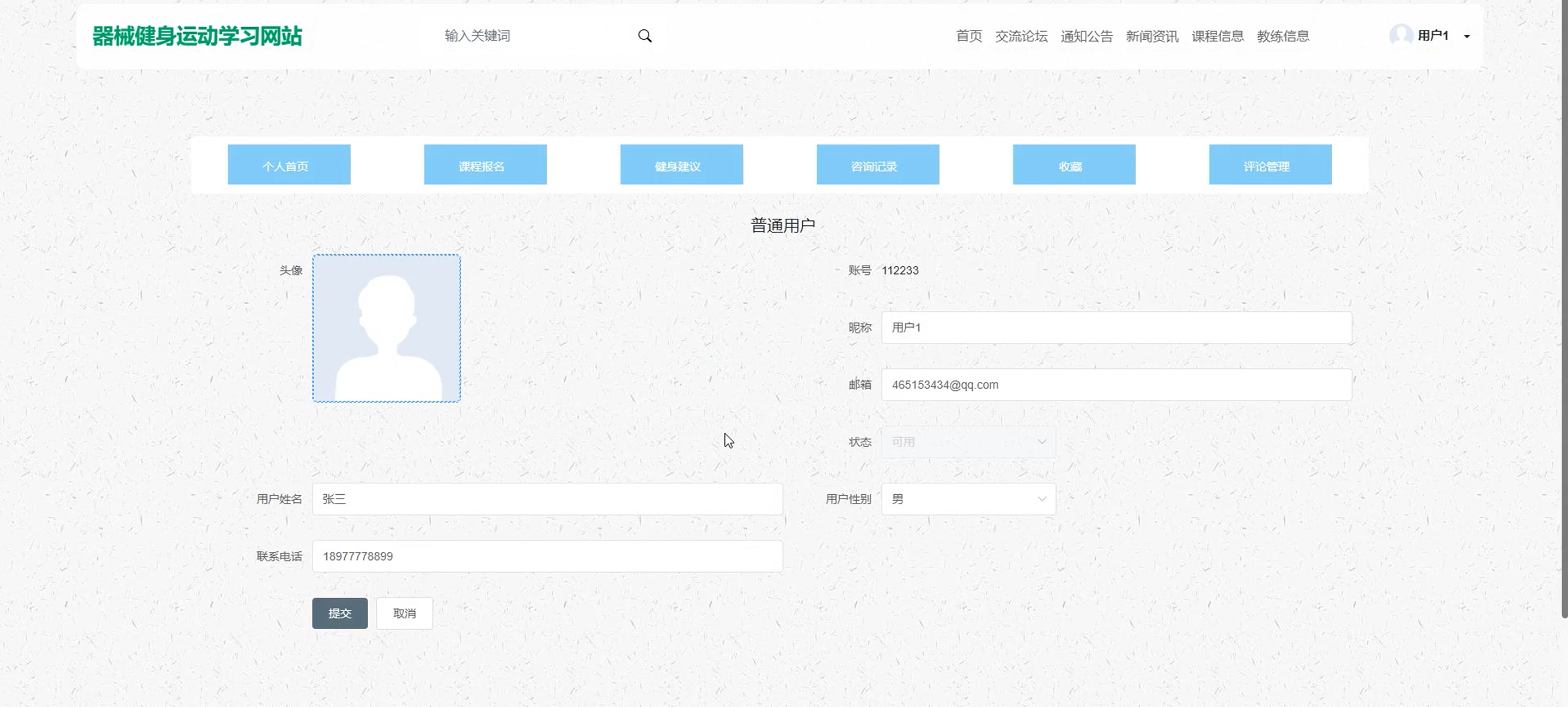Navigate to 新闻资讯 news page

coord(1152,36)
